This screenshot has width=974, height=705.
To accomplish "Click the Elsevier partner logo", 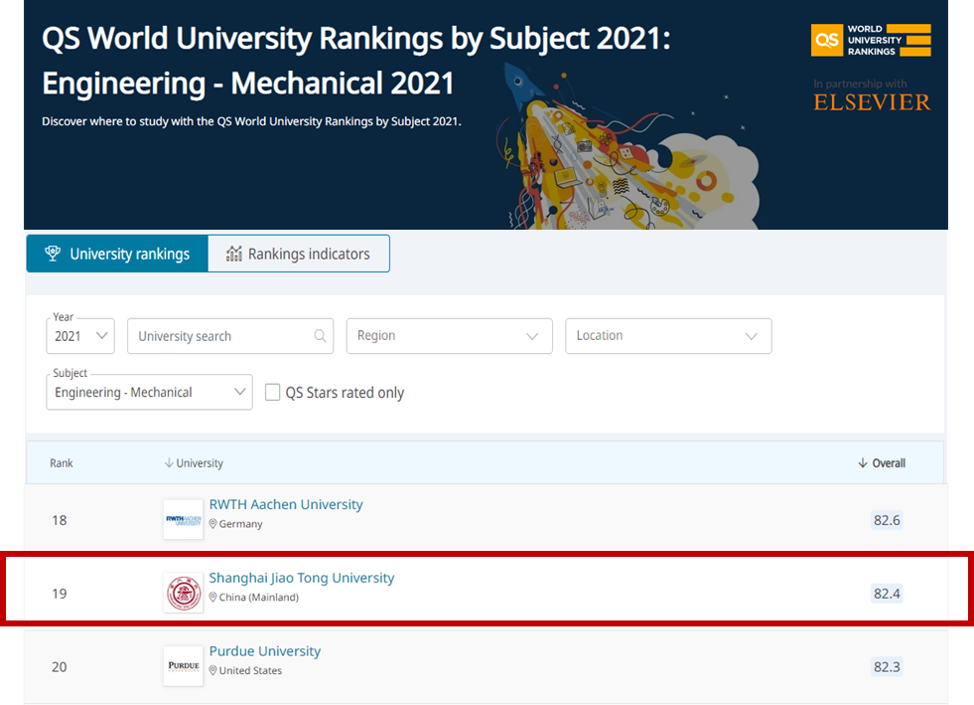I will pos(871,102).
